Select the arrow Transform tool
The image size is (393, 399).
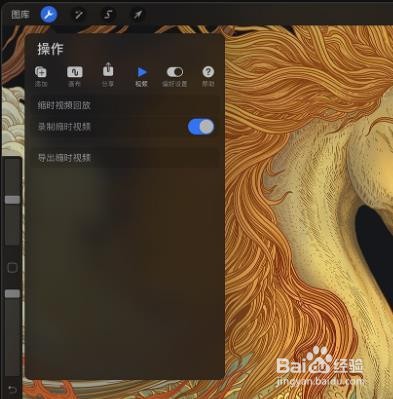(x=137, y=15)
